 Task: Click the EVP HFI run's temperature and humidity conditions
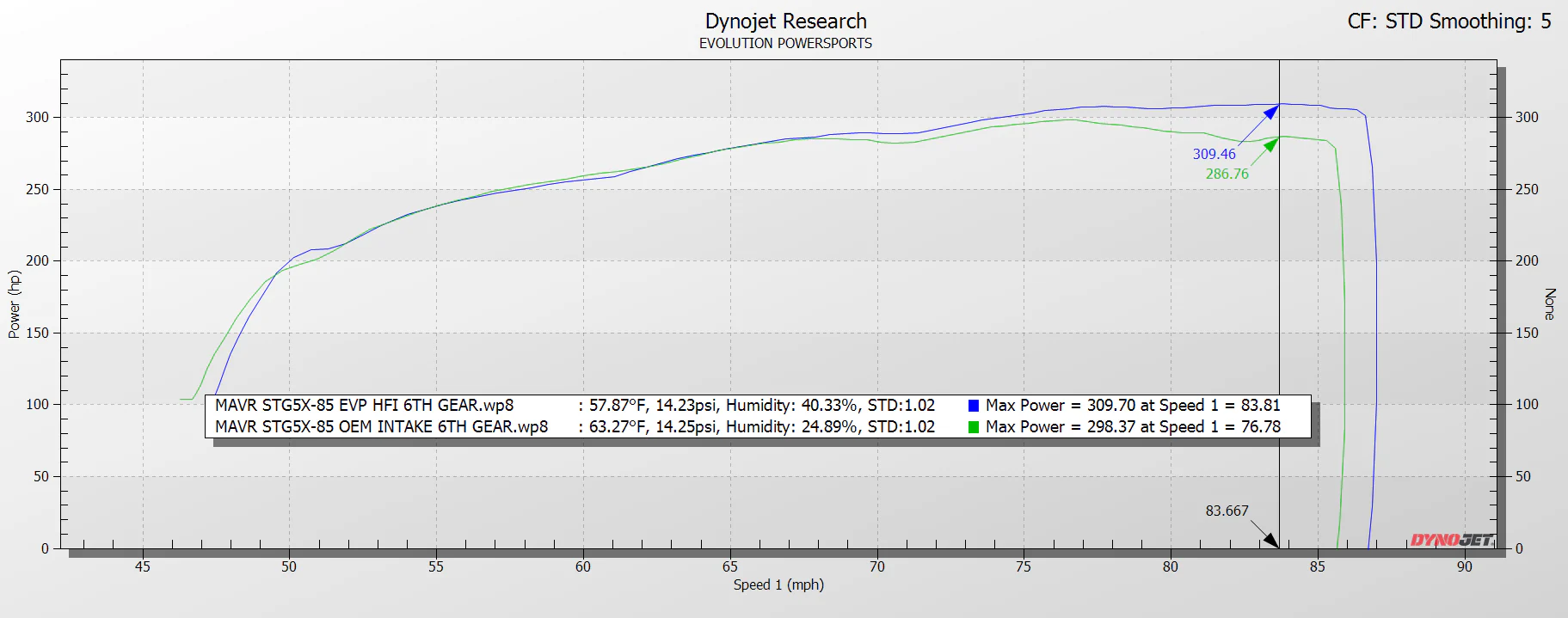click(760, 406)
